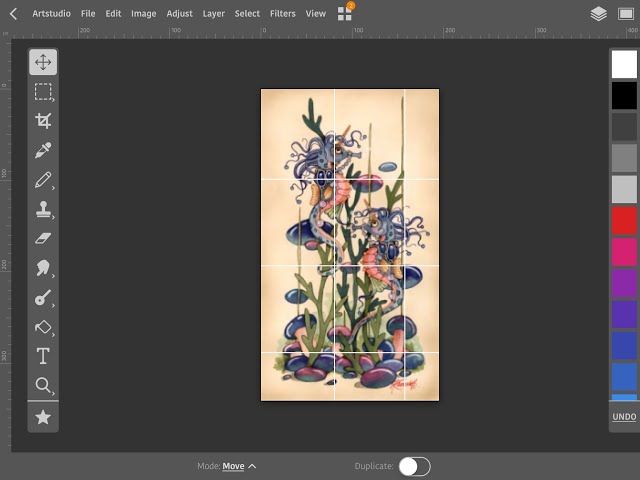Open the grid icon with notification badge
This screenshot has height=480, width=640.
coord(345,13)
